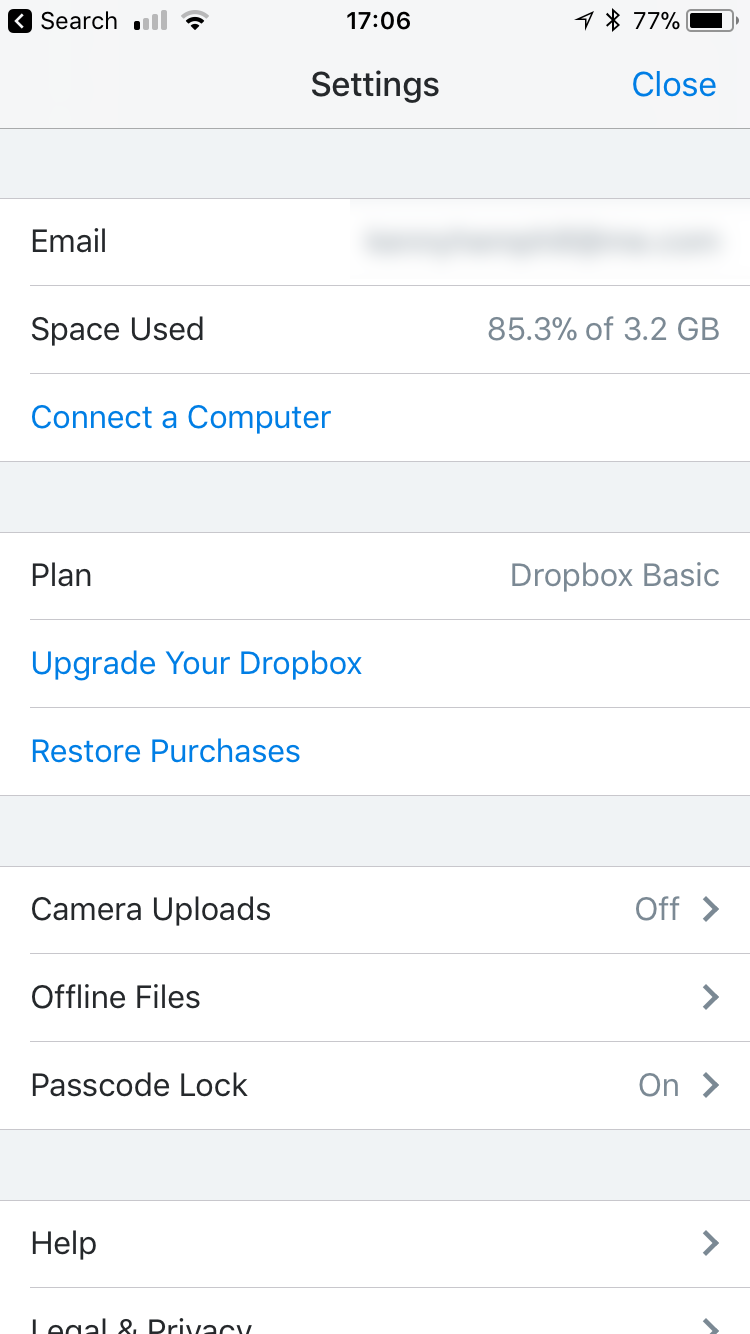This screenshot has height=1334, width=750.
Task: Open Camera Uploads chevron
Action: click(x=711, y=909)
